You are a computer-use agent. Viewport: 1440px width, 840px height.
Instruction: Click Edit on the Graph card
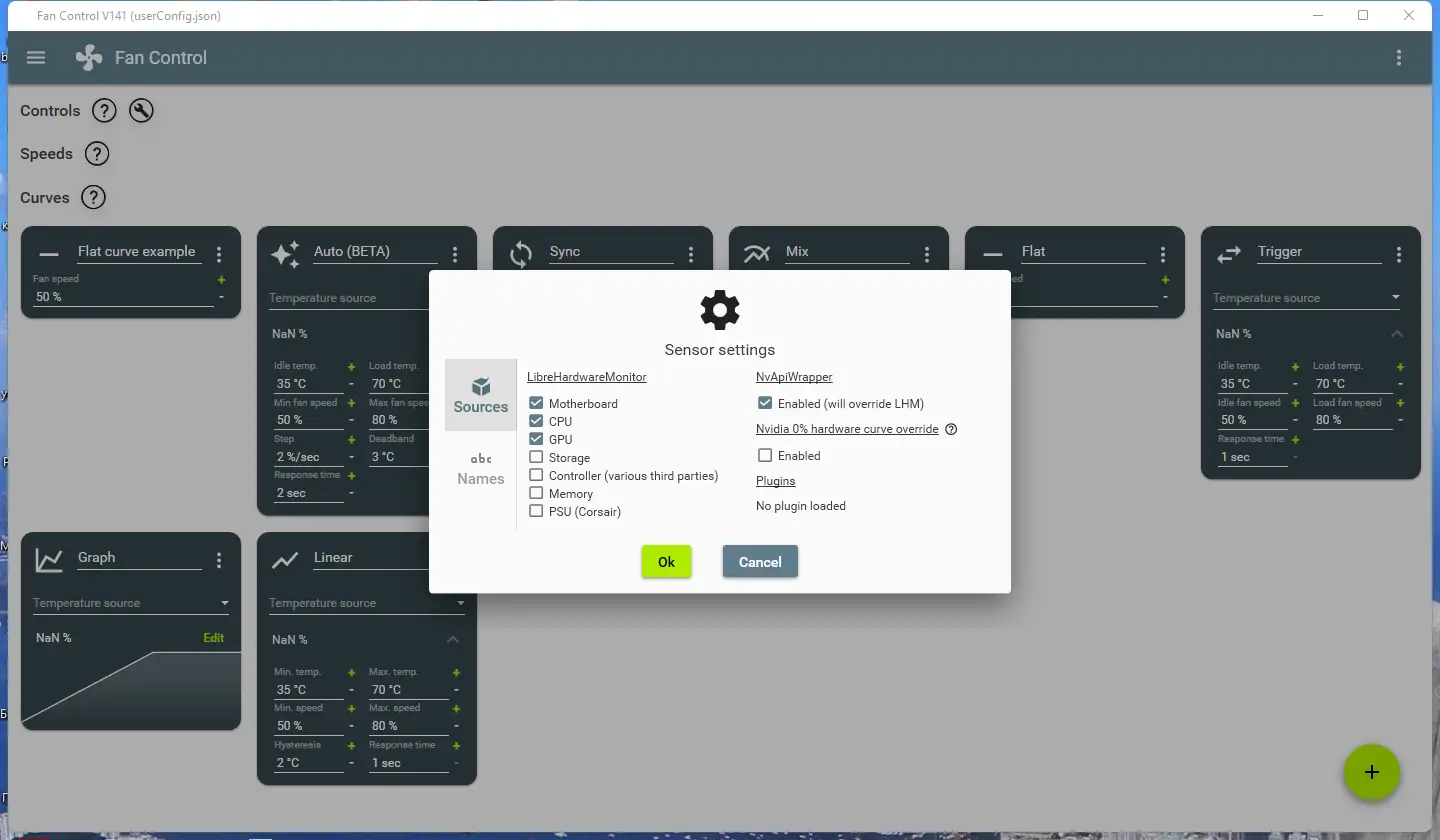click(x=213, y=638)
